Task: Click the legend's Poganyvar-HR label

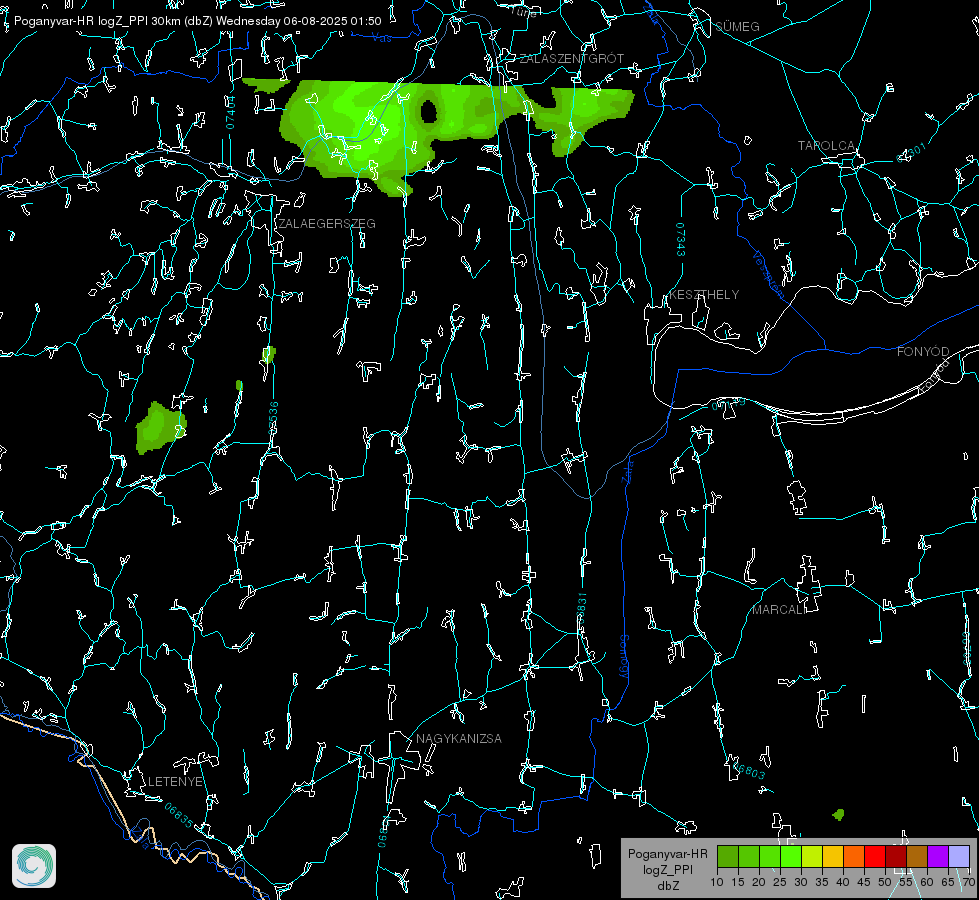Action: 667,854
